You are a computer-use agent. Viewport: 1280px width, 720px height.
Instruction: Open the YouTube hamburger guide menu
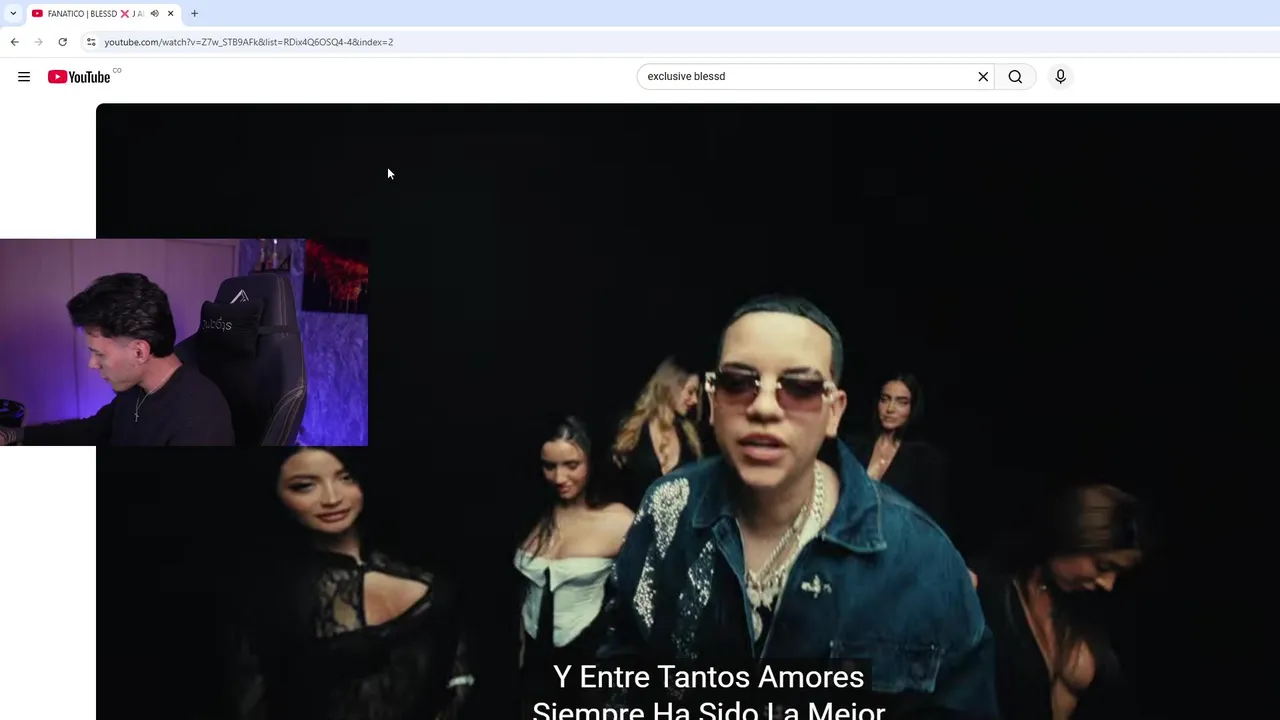pos(24,77)
